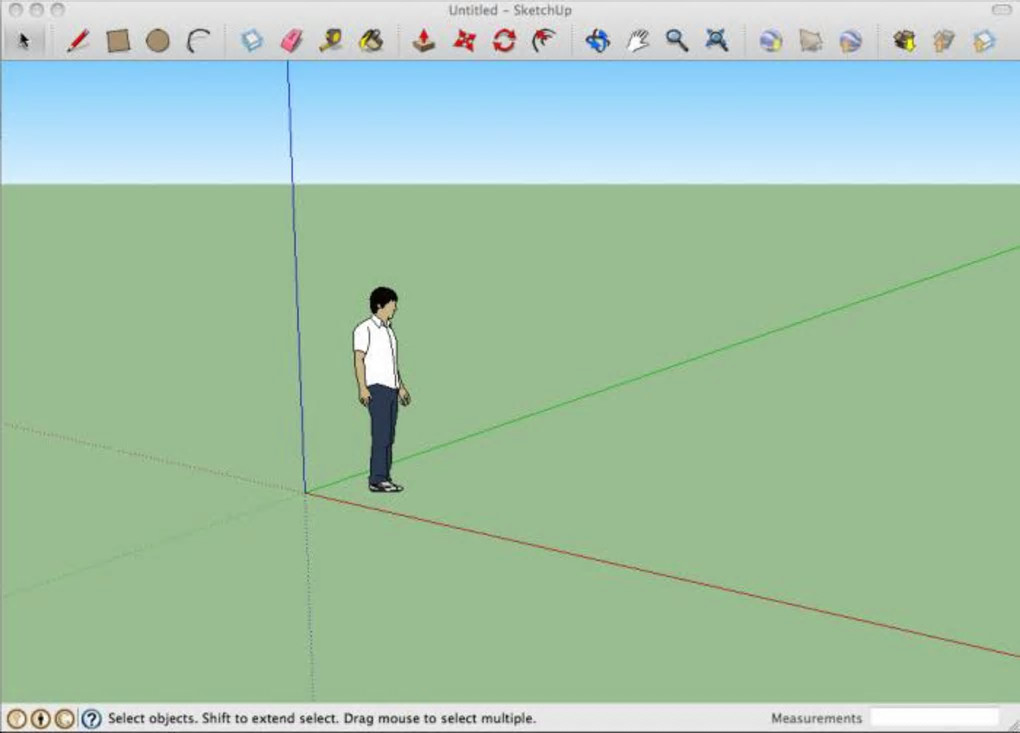Select the Orbit tool

598,41
